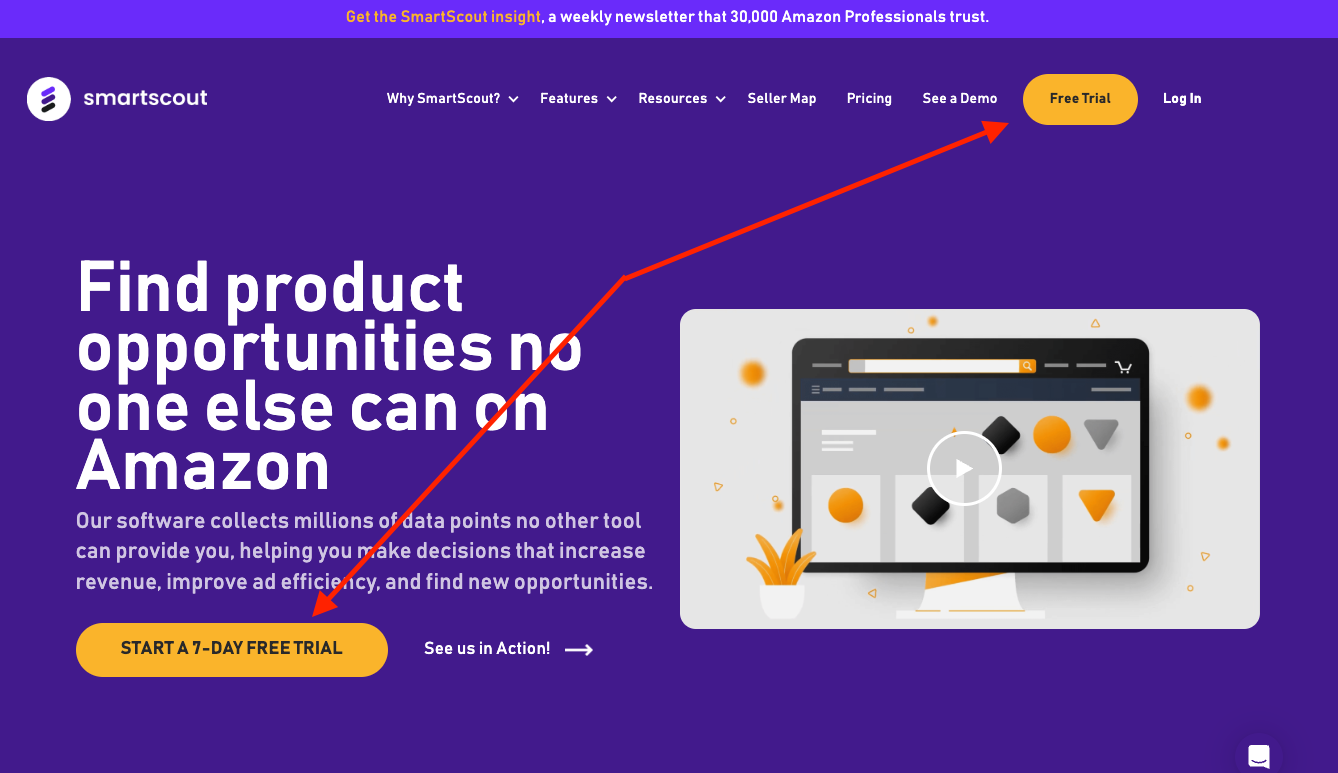Go to the Pricing page
This screenshot has height=773, width=1338.
tap(869, 98)
